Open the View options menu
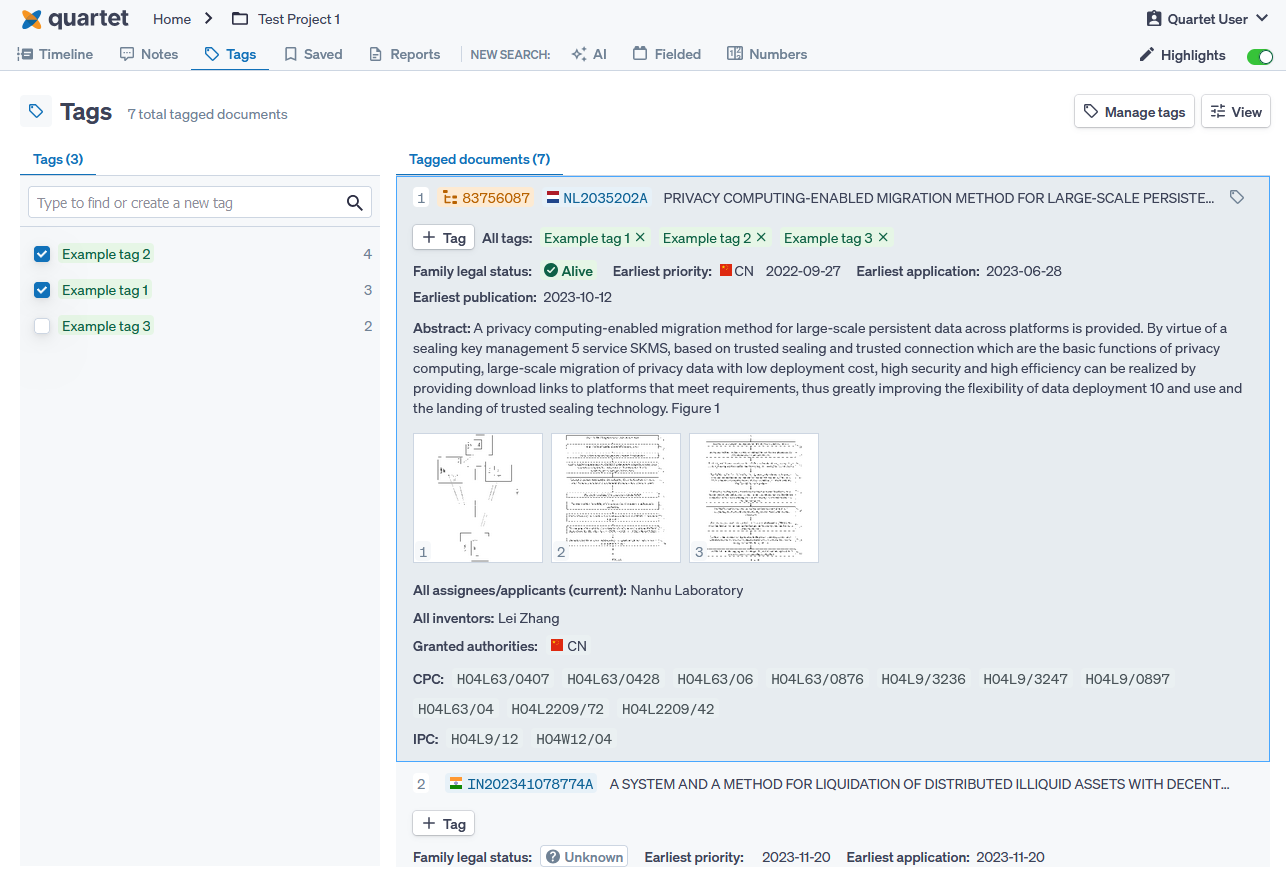Screen dimensions: 1286x876 (x=1236, y=112)
